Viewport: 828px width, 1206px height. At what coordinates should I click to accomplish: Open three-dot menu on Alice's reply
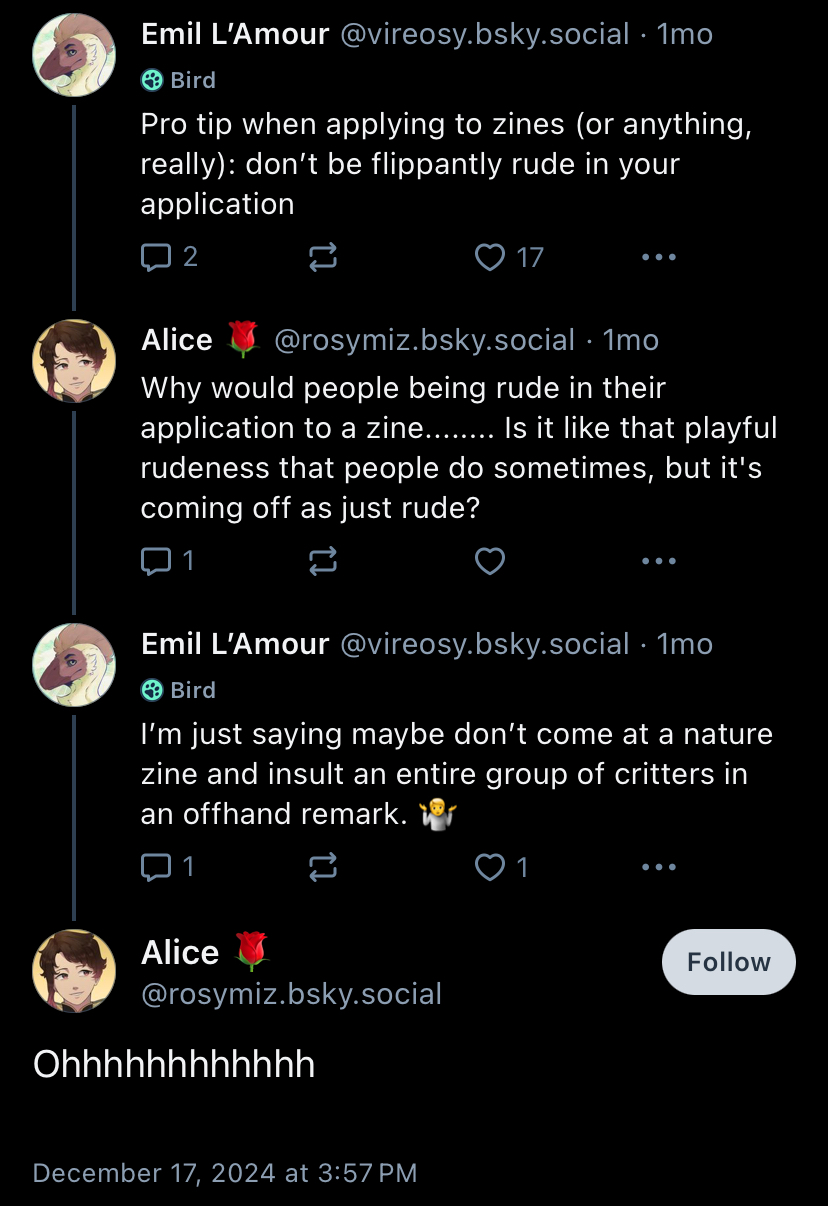[x=659, y=562]
